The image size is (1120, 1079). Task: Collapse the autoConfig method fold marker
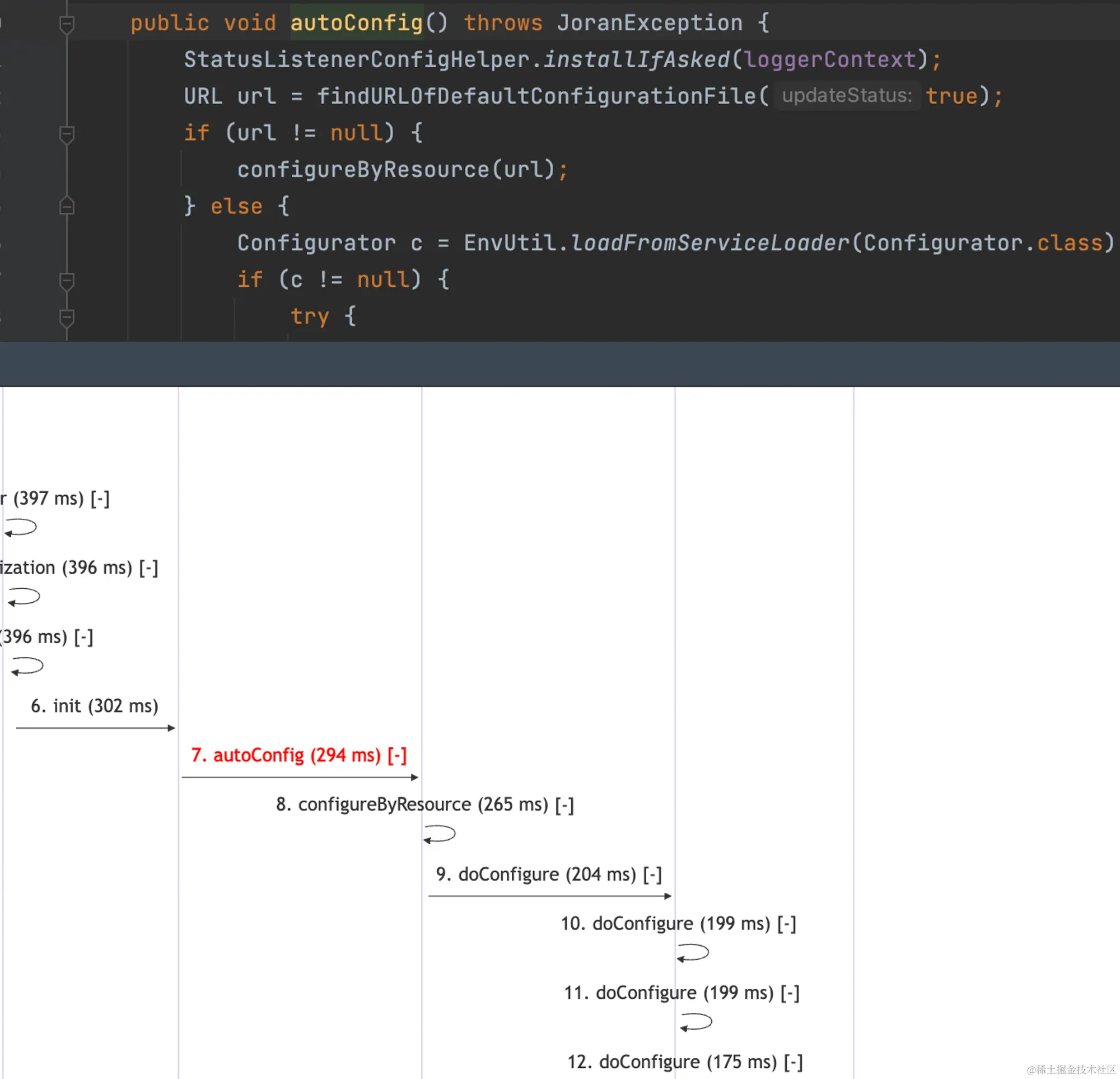coord(67,24)
